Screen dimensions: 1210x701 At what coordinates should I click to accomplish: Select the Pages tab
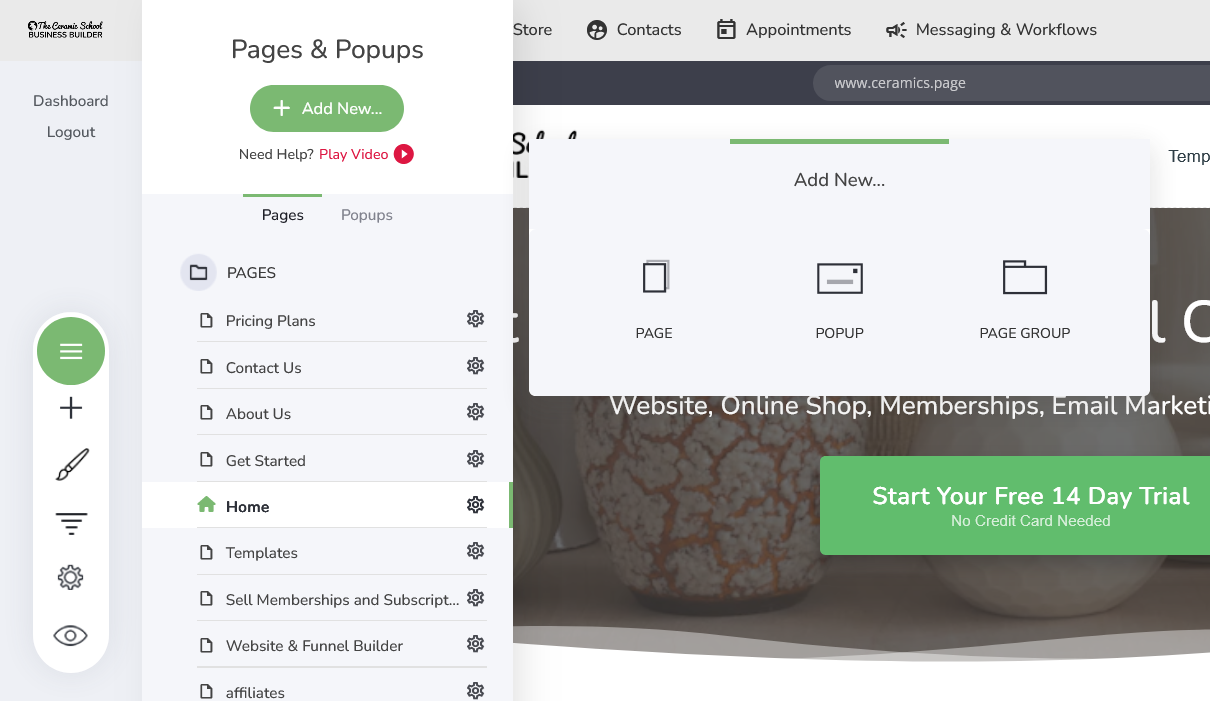point(283,215)
